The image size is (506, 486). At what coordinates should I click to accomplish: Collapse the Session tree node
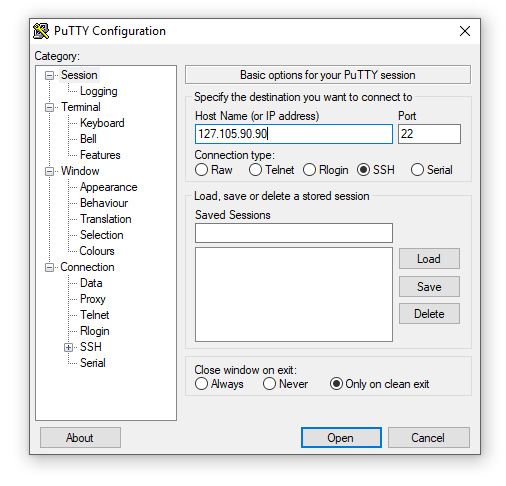click(49, 76)
